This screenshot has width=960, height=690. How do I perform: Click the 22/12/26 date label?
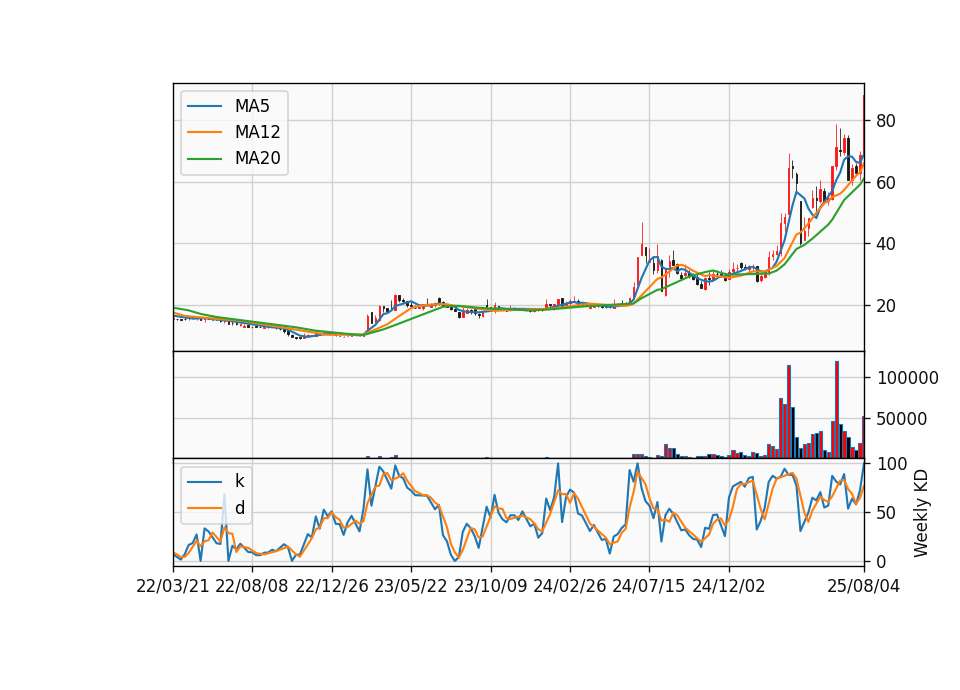(x=332, y=586)
